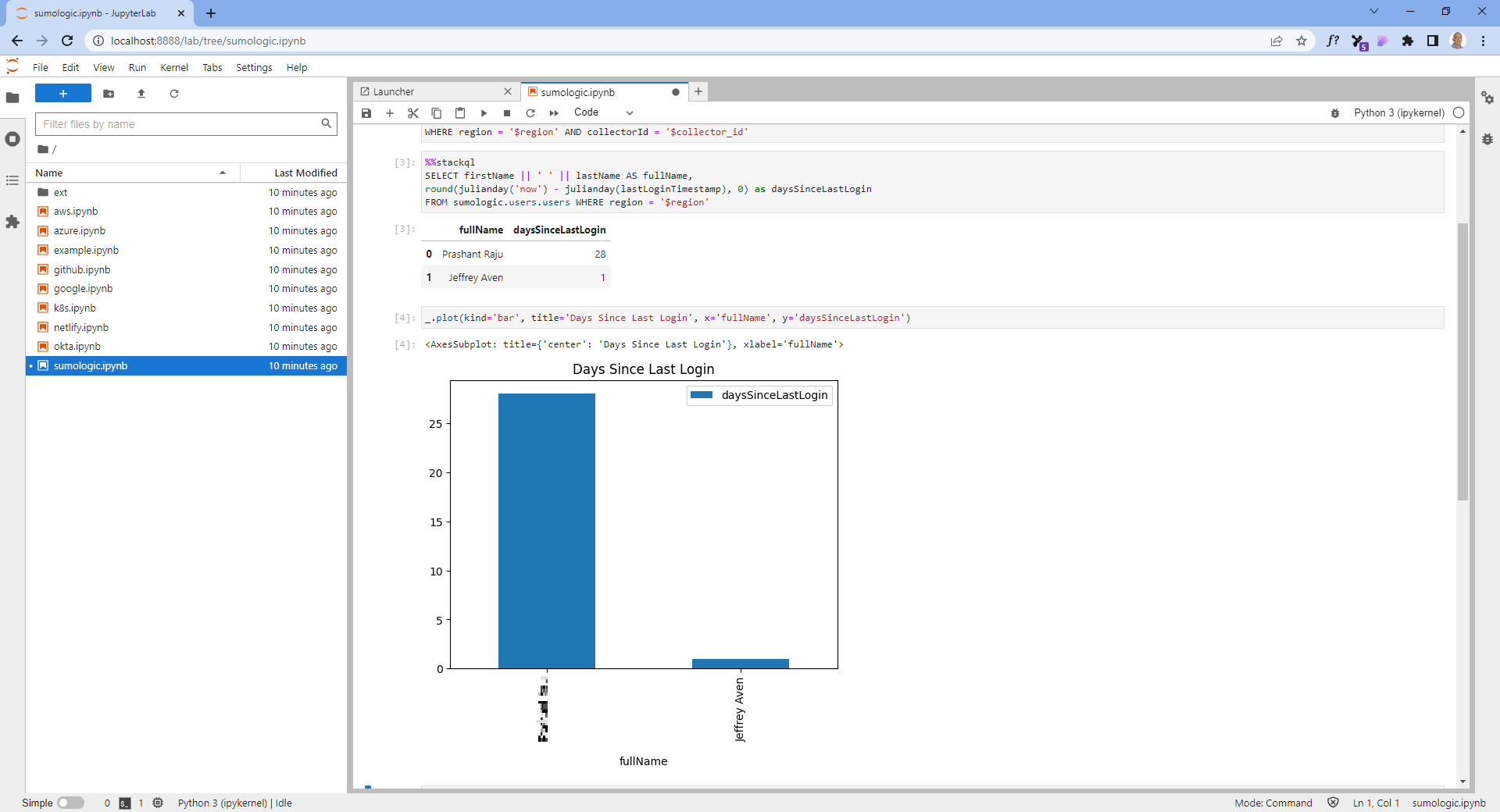
Task: Open the Running Terminals and Kernels sidebar
Action: [12, 139]
